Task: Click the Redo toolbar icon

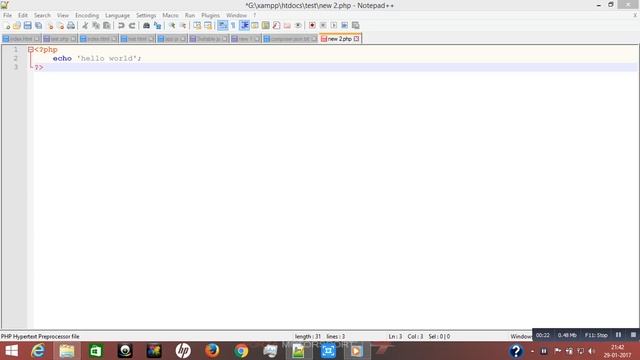Action: tap(132, 25)
